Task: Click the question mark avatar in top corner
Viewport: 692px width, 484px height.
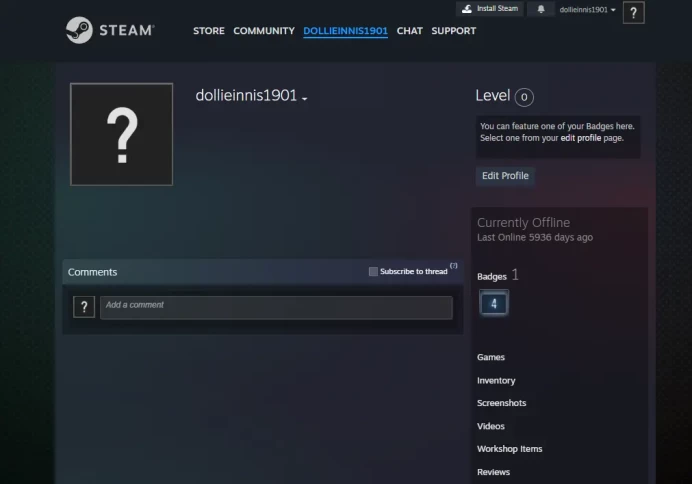Action: point(634,12)
